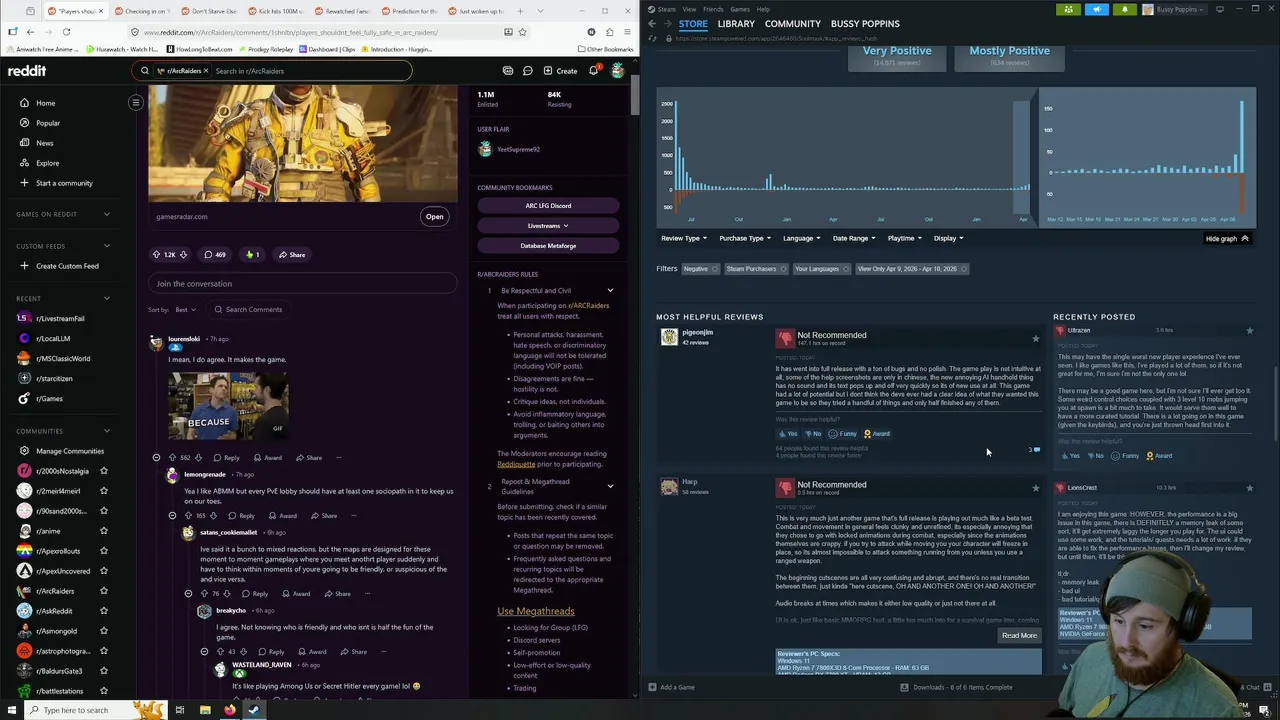This screenshot has height=720, width=1280.
Task: Change comment sort from Best
Action: 184,310
